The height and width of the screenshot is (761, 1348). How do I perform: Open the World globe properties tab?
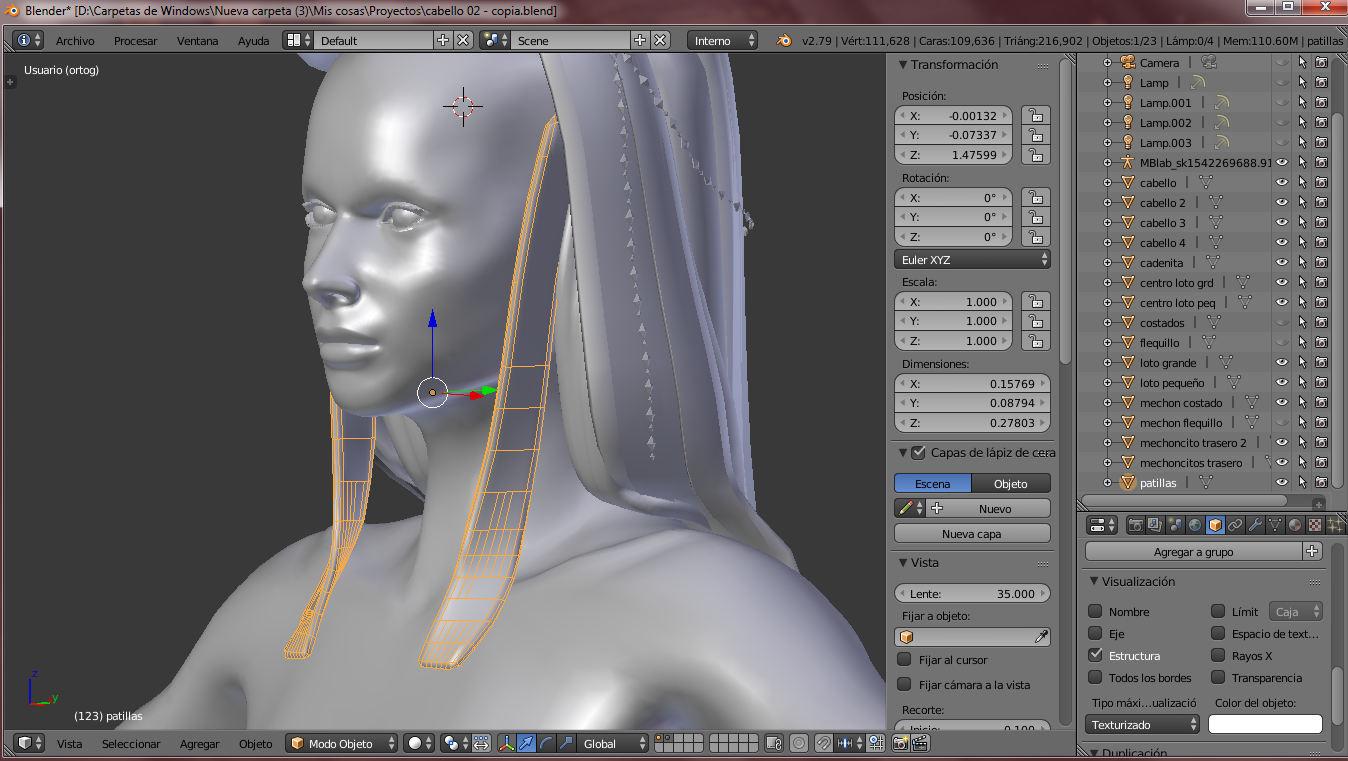[x=1195, y=525]
